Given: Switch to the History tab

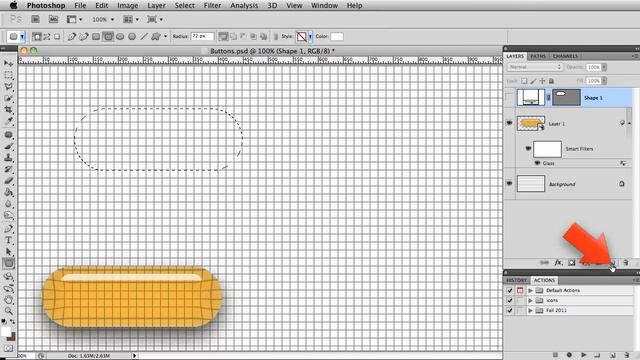Looking at the screenshot, I should tap(517, 280).
